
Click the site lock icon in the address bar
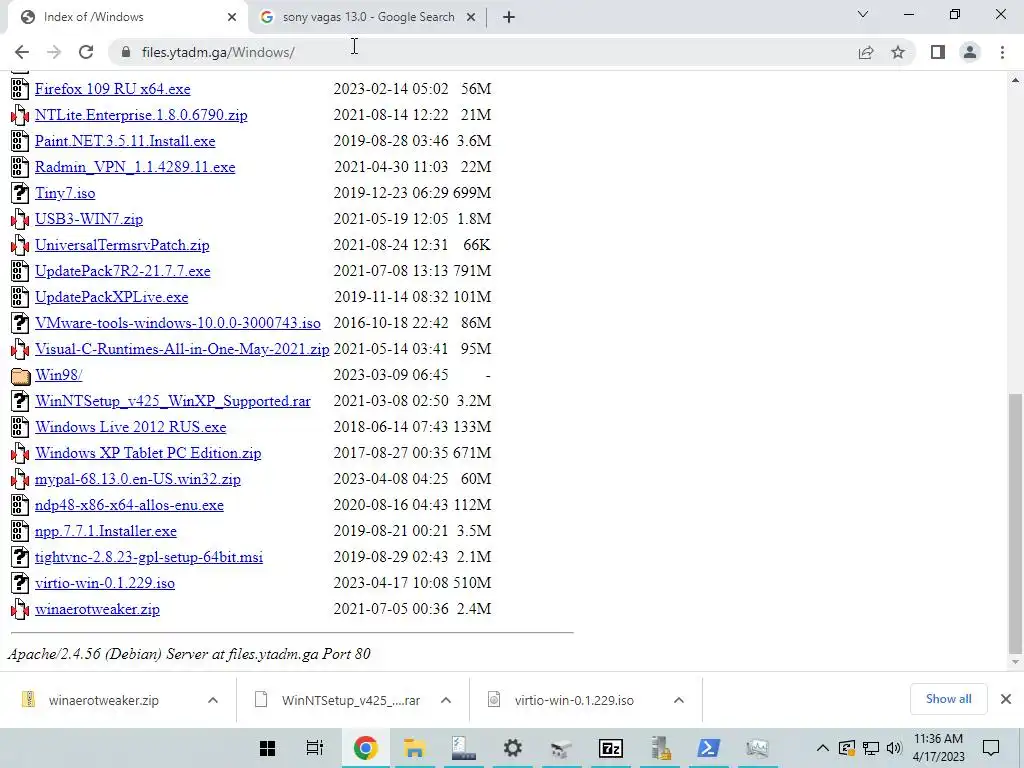click(126, 52)
